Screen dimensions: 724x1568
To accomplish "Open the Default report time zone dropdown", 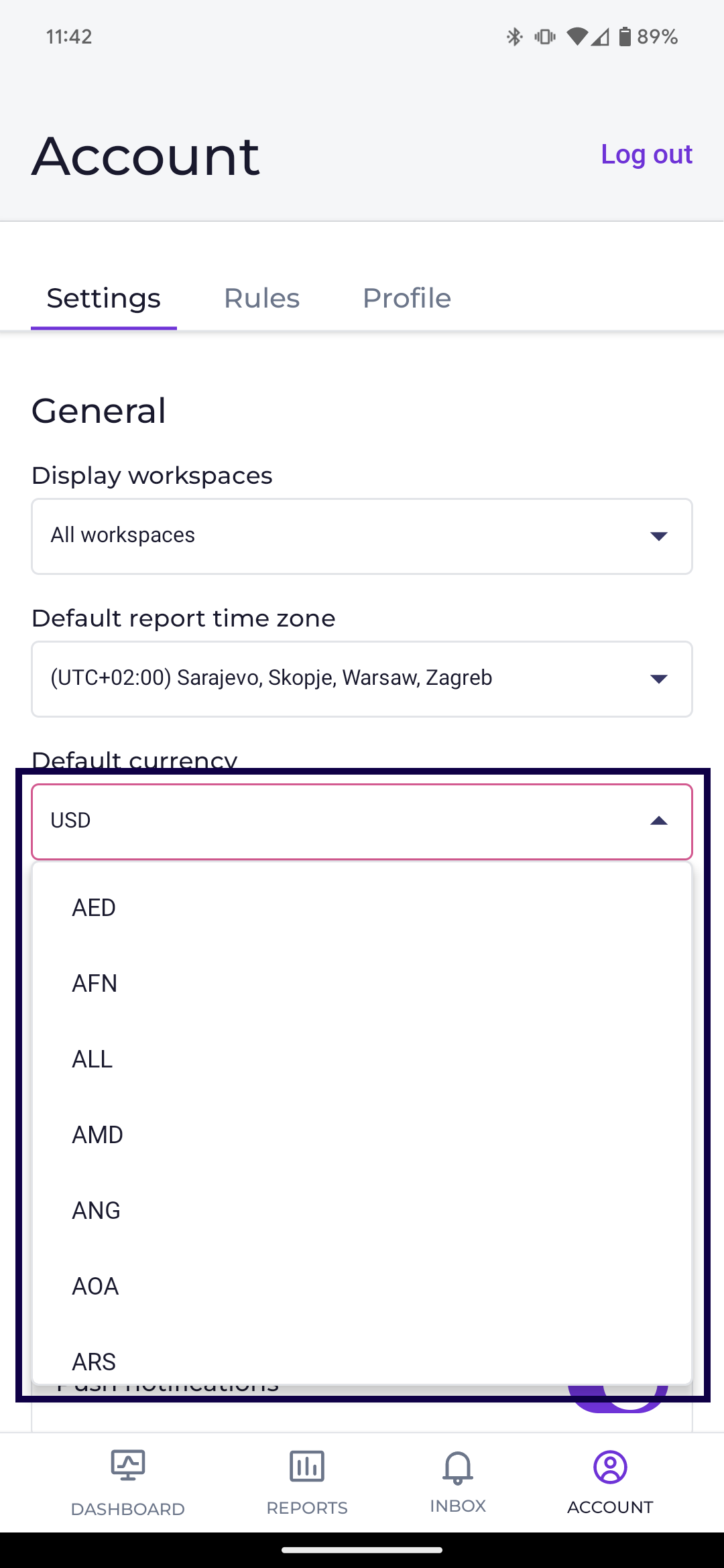I will tap(362, 679).
